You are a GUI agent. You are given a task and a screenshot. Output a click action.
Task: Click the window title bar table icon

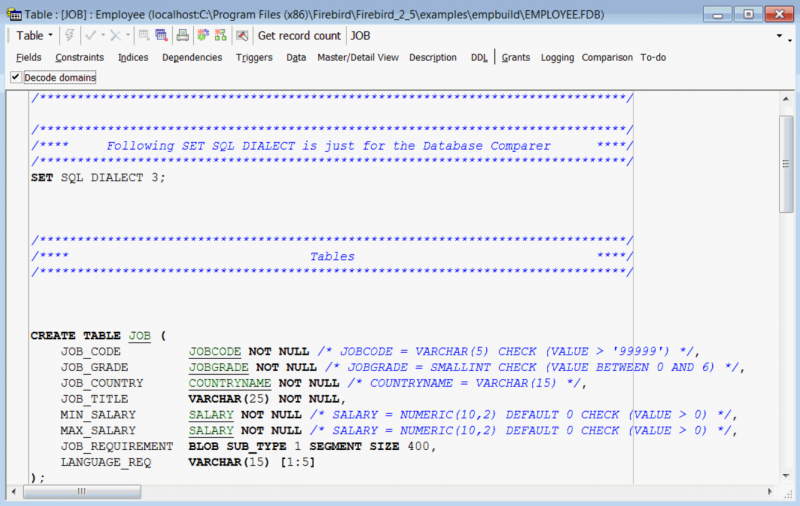15,14
